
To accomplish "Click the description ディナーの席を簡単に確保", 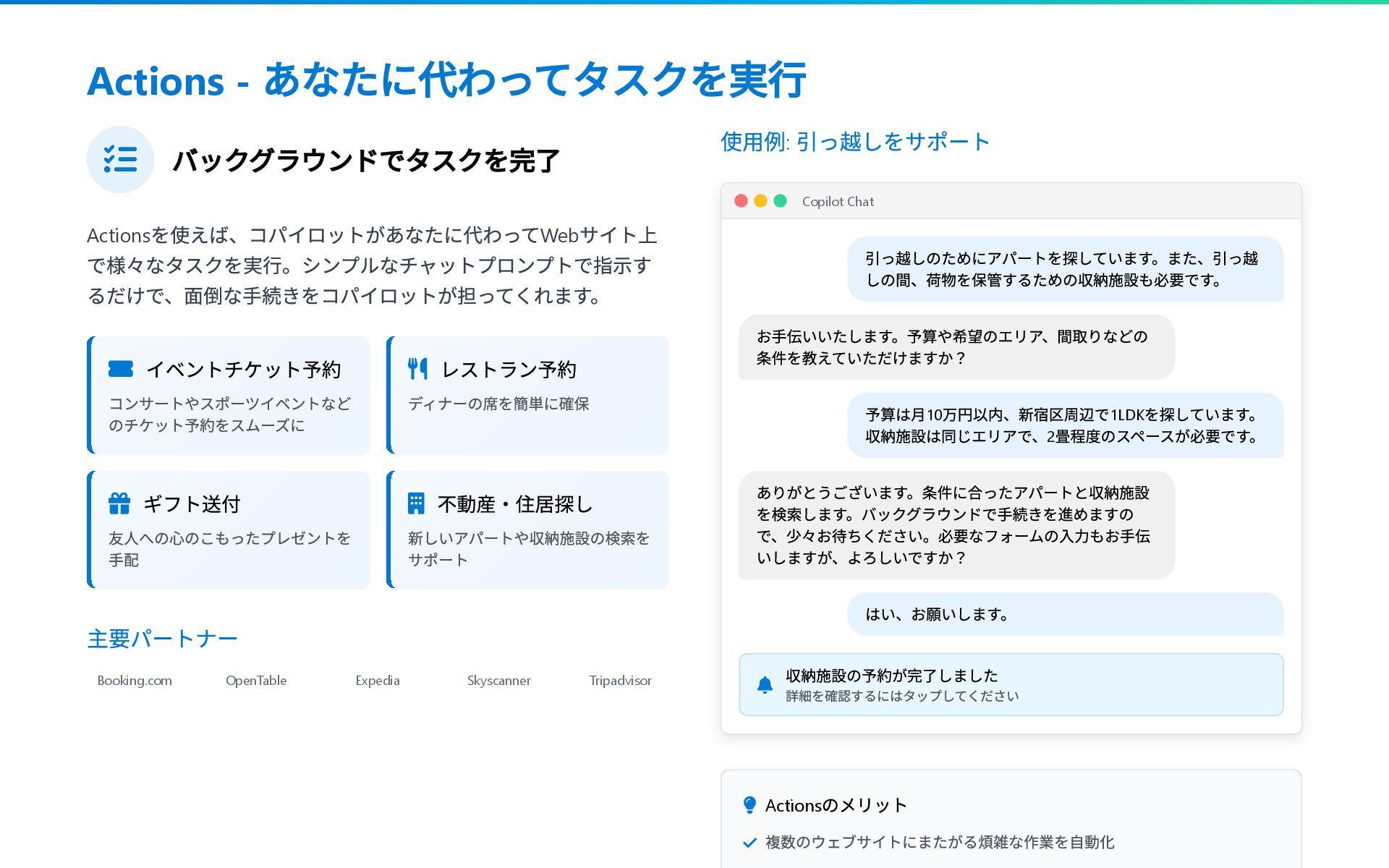I will [x=499, y=404].
